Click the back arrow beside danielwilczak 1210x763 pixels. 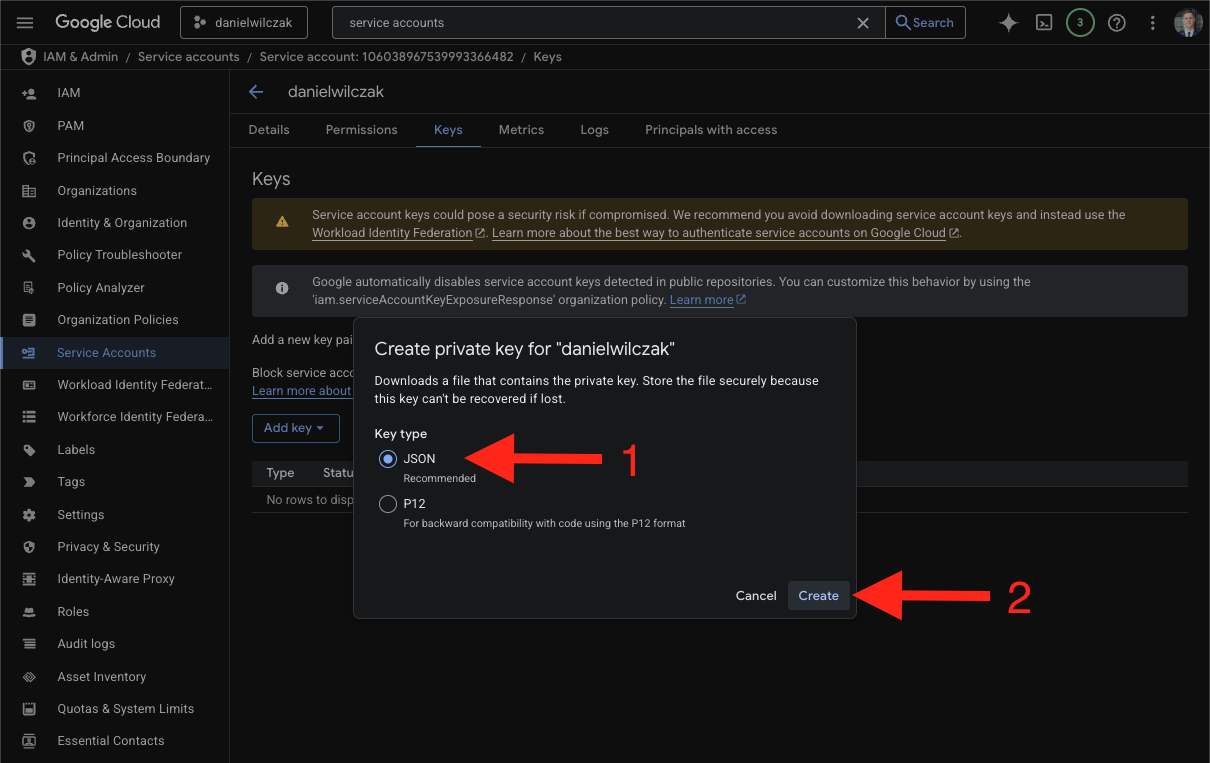(x=256, y=92)
